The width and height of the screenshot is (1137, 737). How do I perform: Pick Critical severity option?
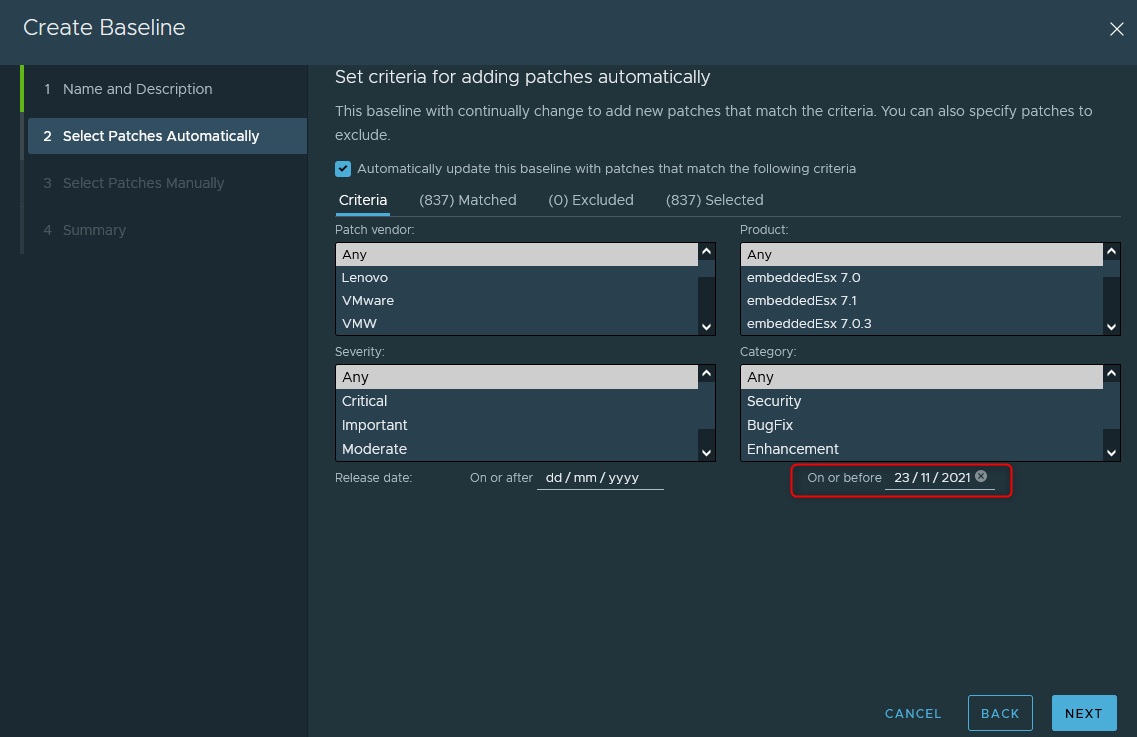point(364,401)
